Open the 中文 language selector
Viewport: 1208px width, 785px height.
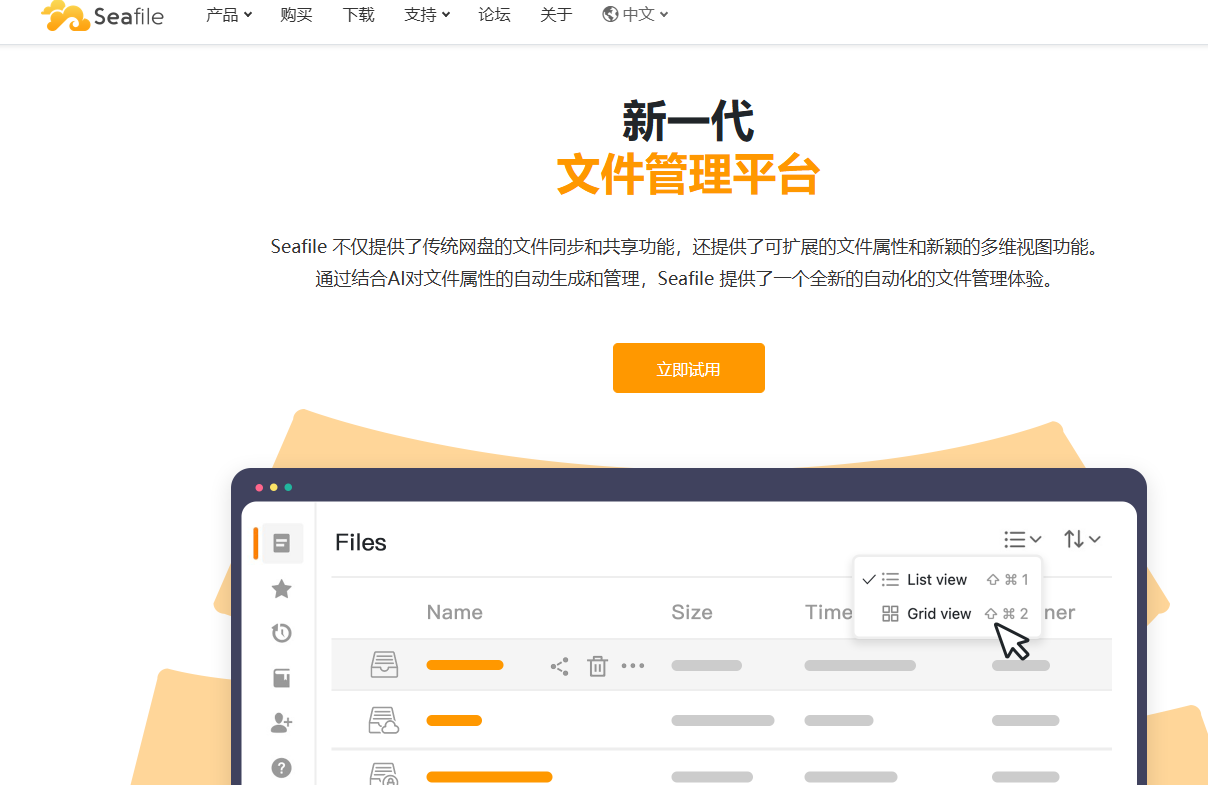(635, 14)
